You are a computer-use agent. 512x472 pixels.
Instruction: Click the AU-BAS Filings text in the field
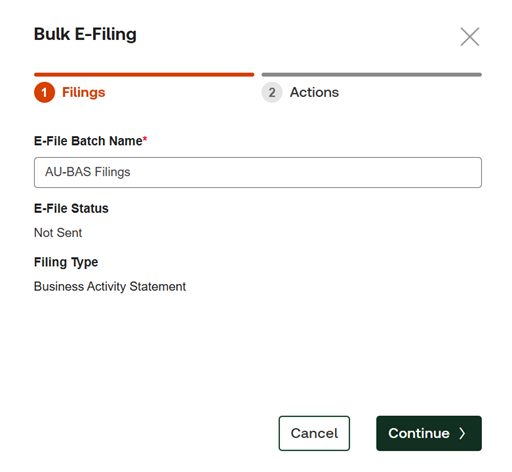tap(88, 172)
